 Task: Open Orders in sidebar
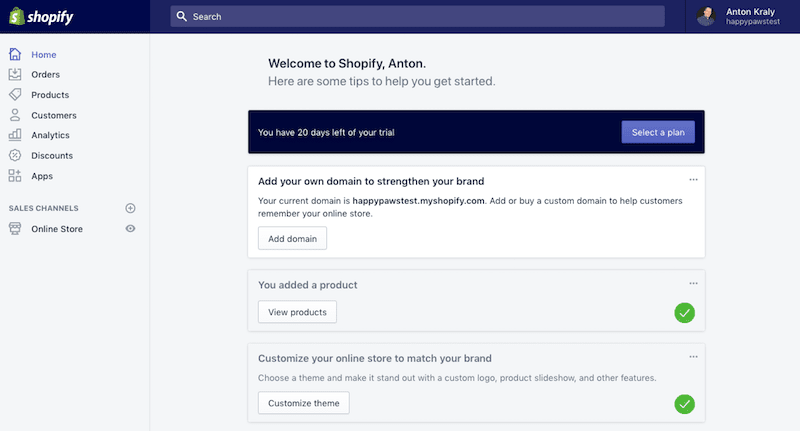45,74
